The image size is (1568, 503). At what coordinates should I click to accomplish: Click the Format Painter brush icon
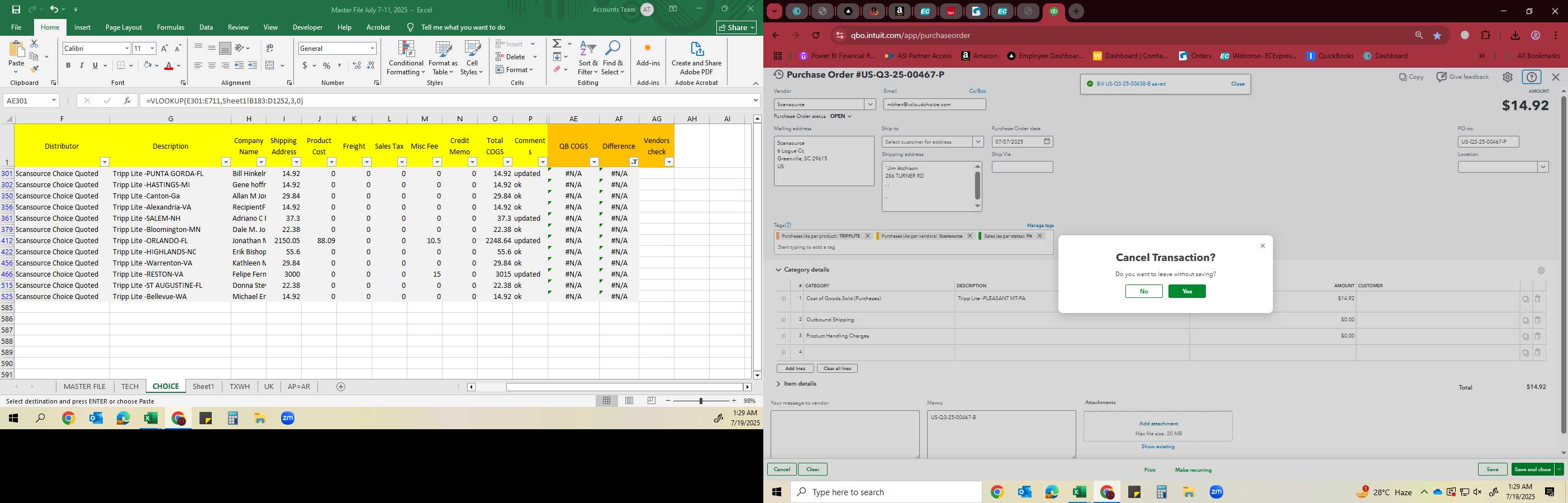[x=34, y=69]
